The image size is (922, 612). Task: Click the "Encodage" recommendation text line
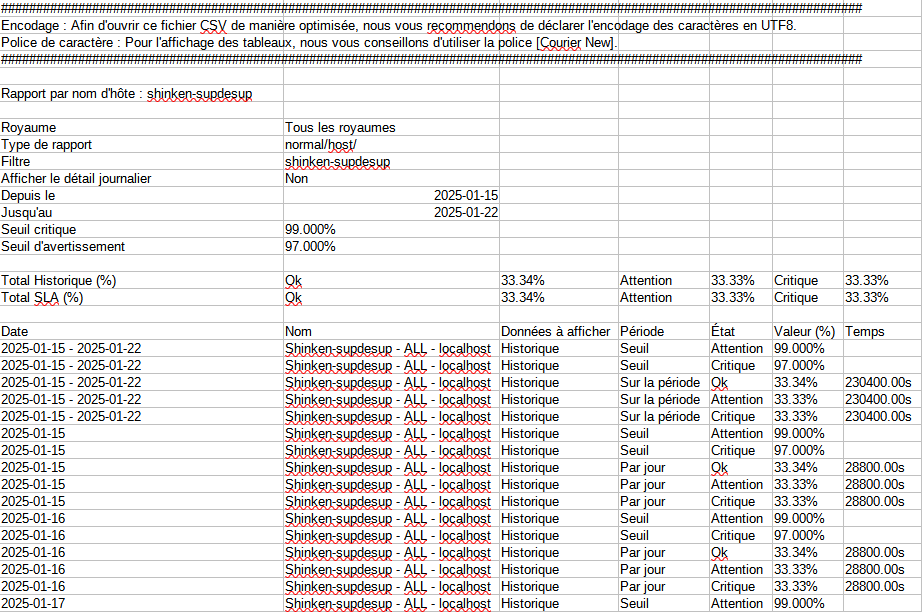click(400, 25)
